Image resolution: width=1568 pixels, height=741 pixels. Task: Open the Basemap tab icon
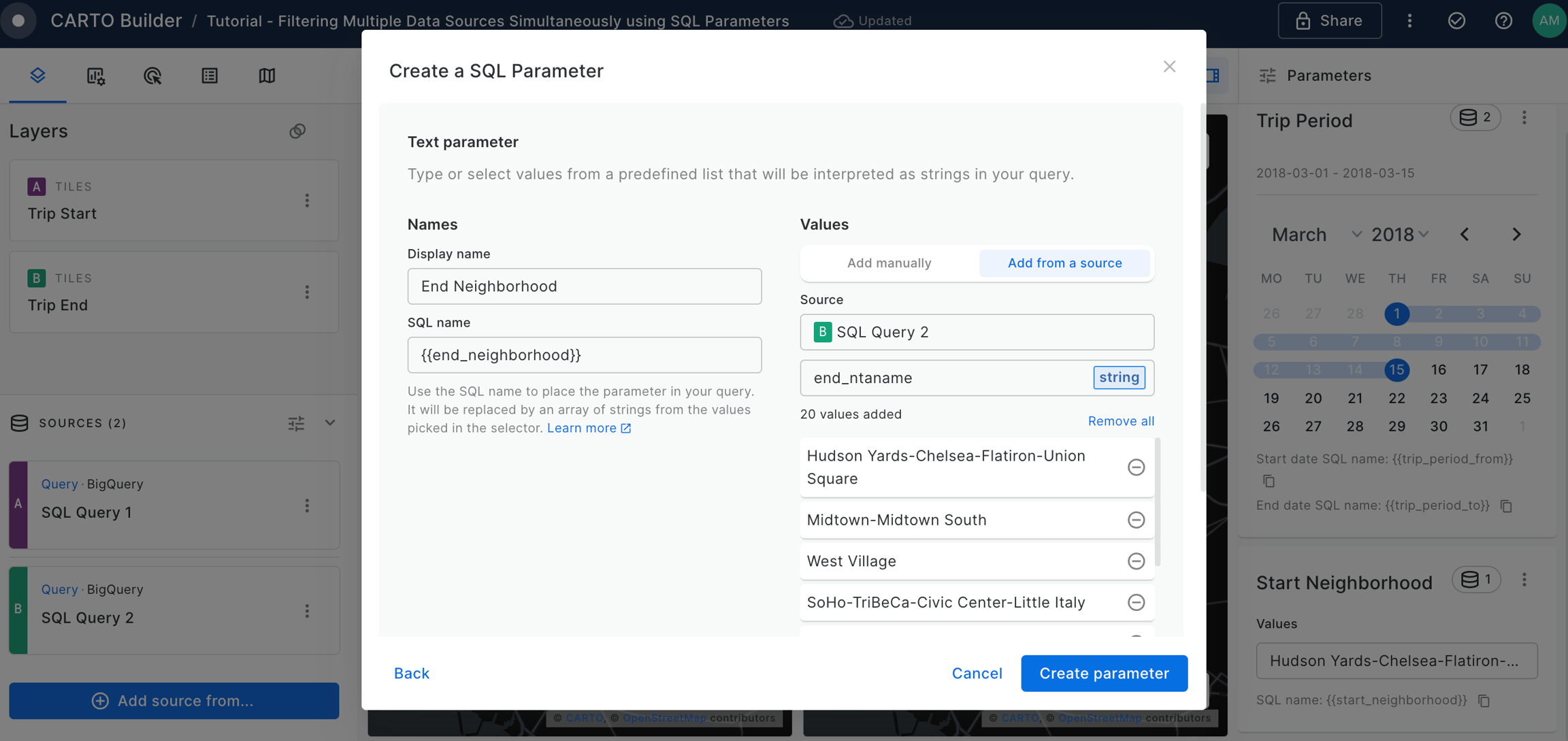coord(267,76)
